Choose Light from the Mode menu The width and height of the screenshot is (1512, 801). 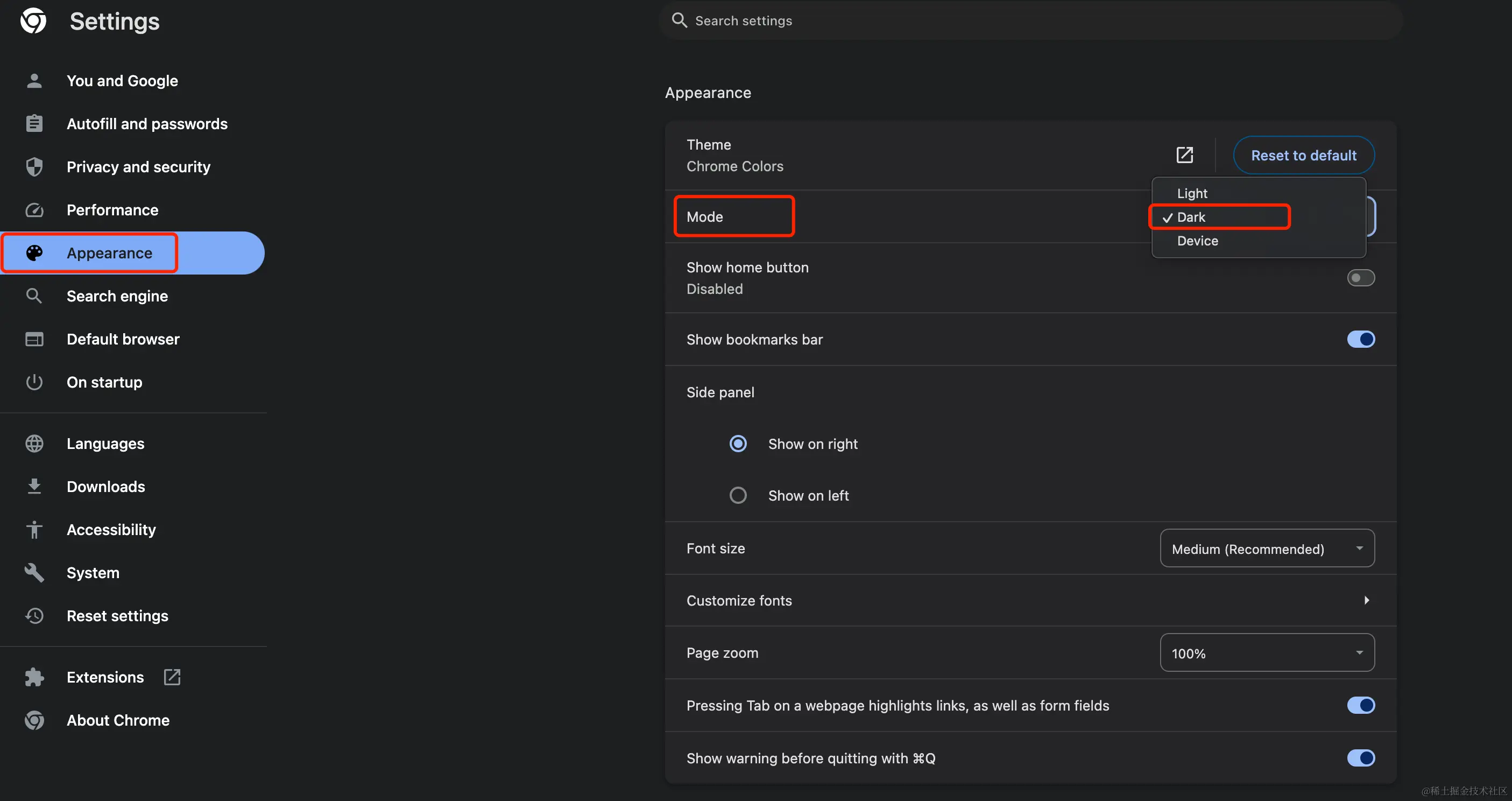click(1192, 193)
